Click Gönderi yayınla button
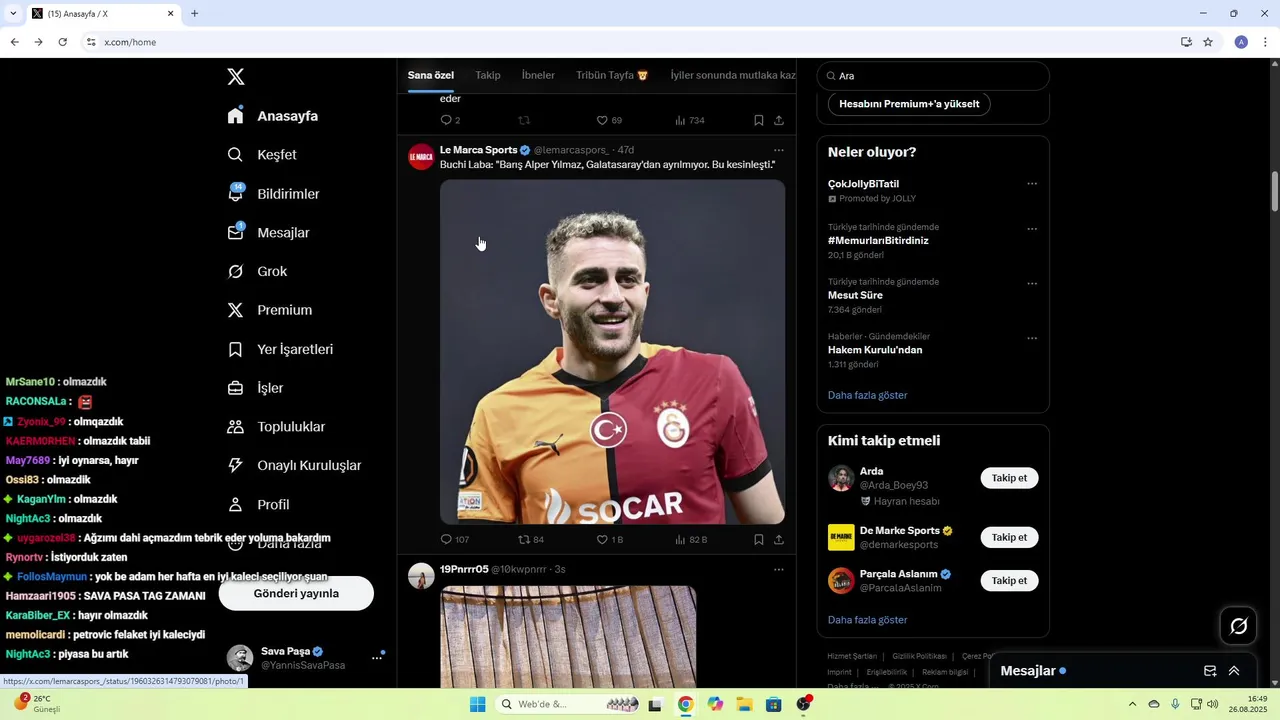The width and height of the screenshot is (1280, 720). 296,593
